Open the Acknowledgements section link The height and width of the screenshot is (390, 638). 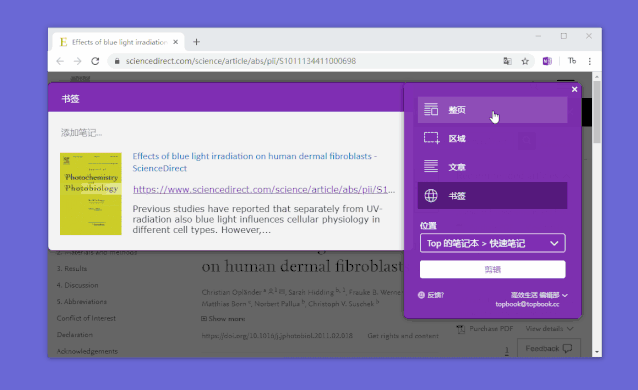[x=87, y=351]
